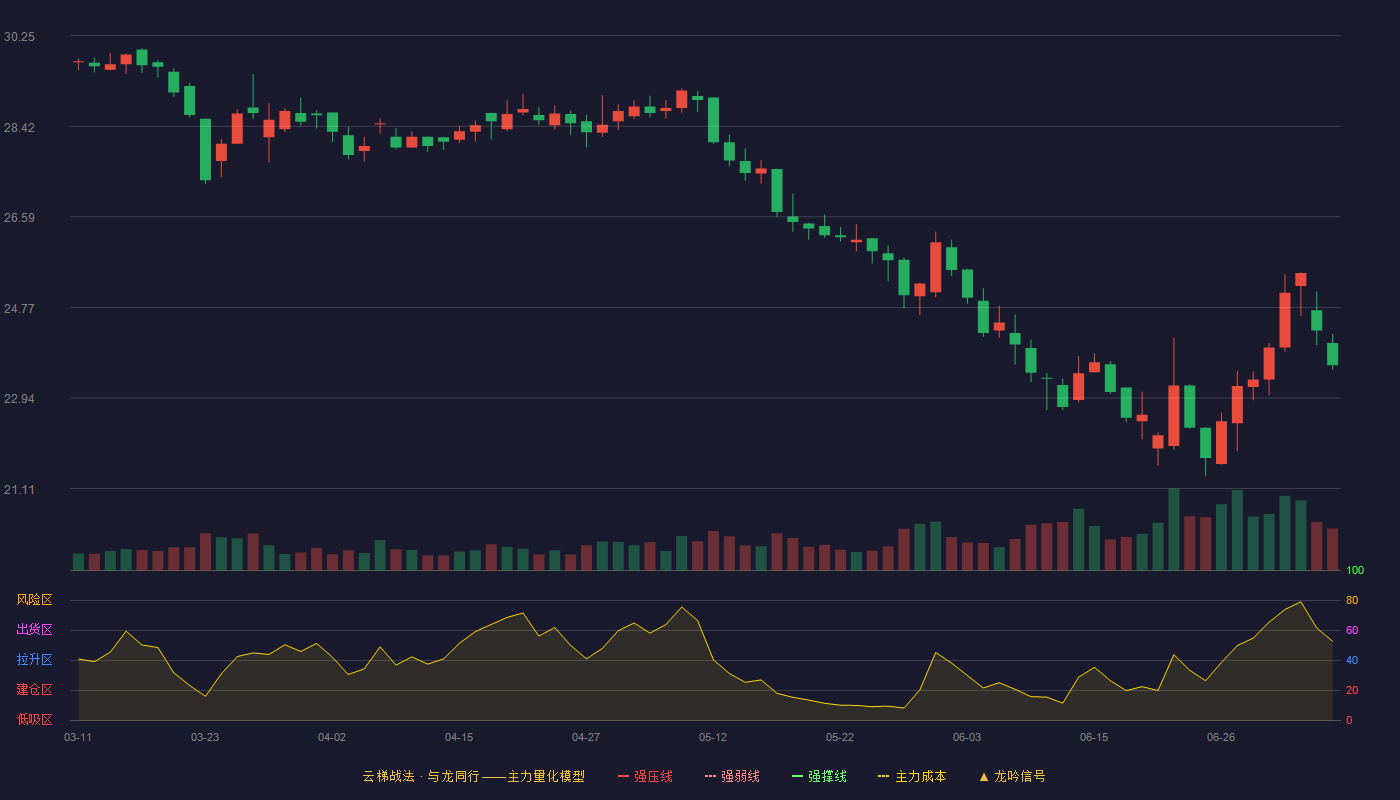Select the 建仓区 zone label

click(x=34, y=690)
